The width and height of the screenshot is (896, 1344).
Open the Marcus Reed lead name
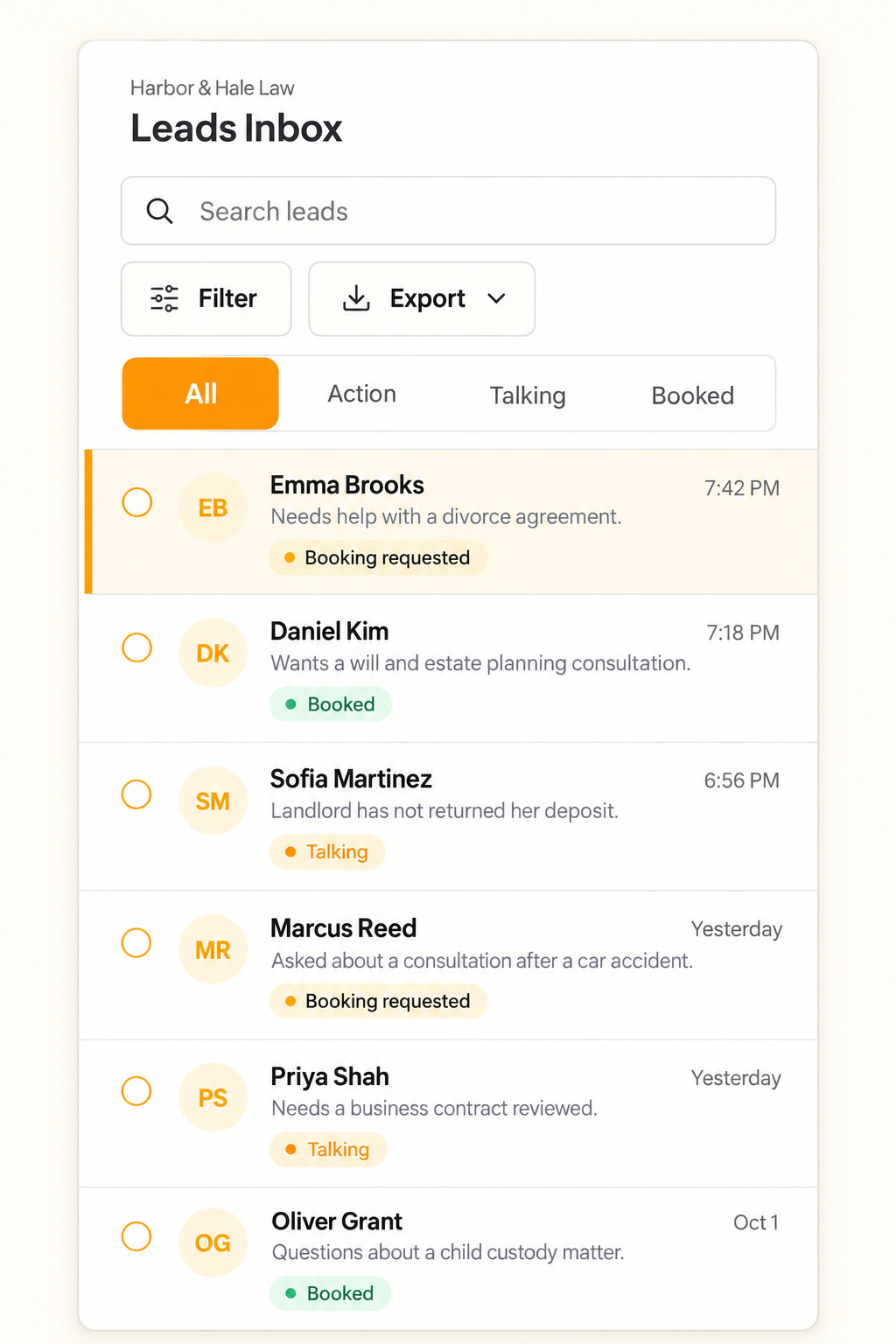pyautogui.click(x=344, y=927)
